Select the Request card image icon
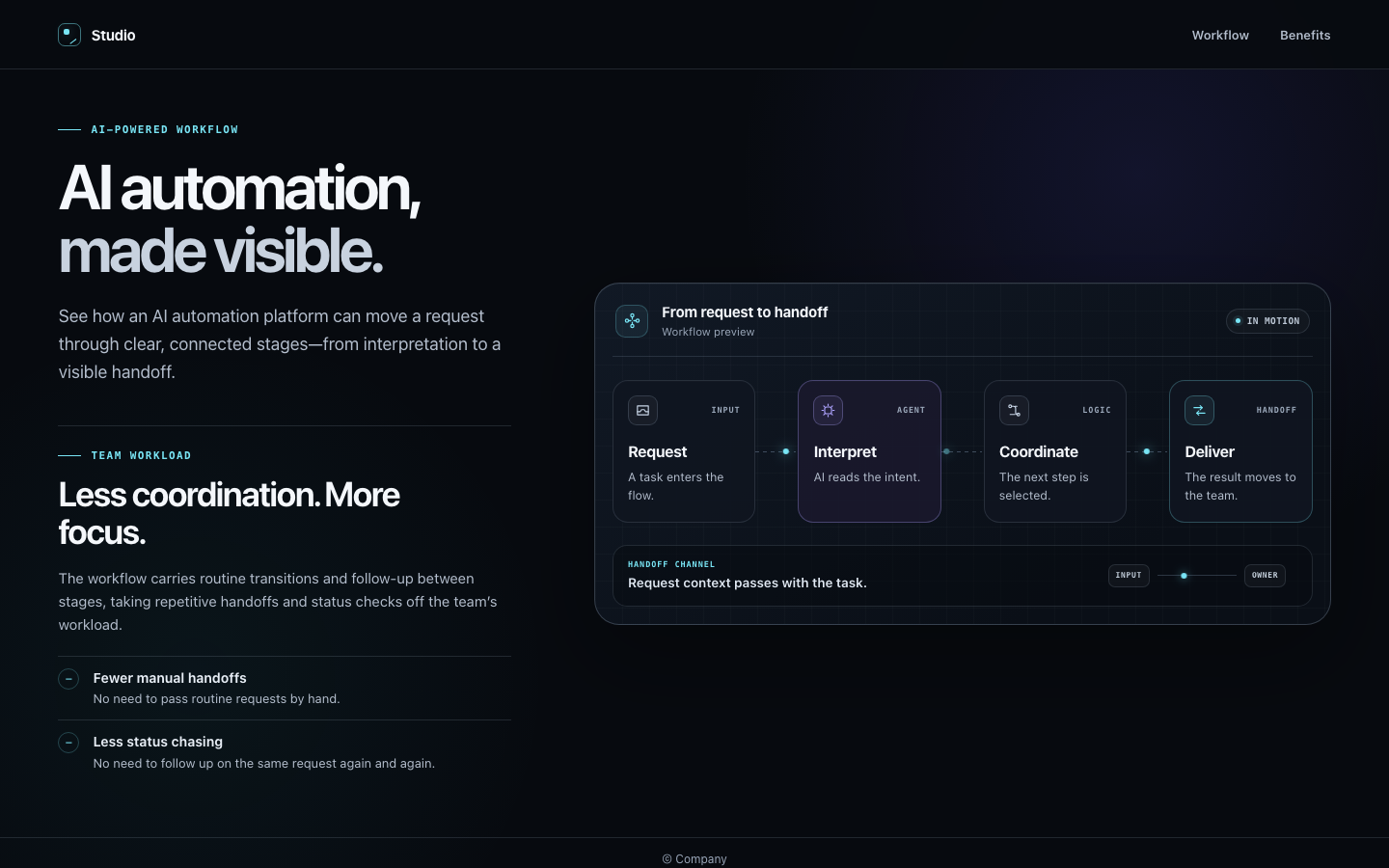The image size is (1389, 868). tap(642, 411)
